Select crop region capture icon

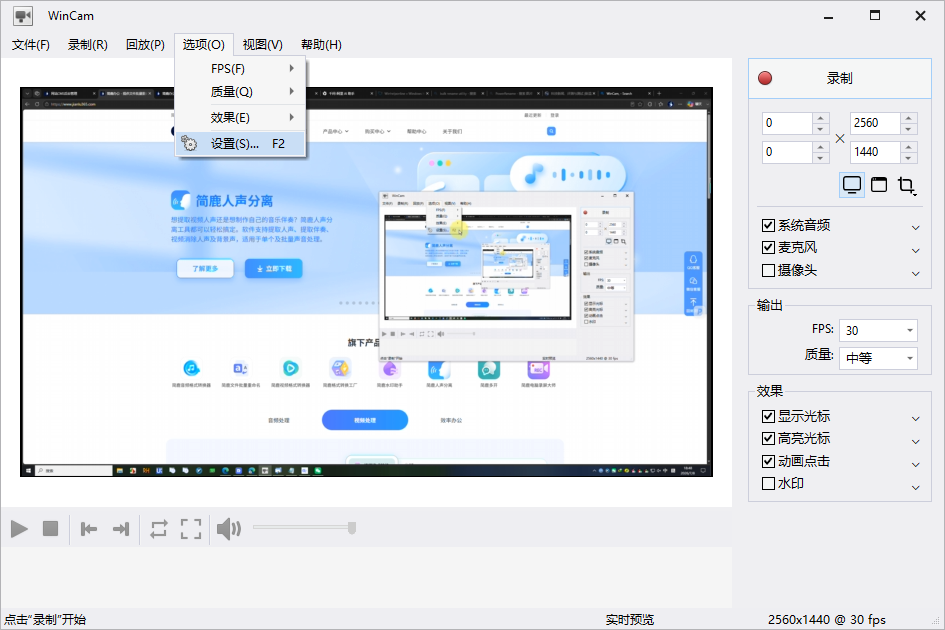pyautogui.click(x=907, y=185)
